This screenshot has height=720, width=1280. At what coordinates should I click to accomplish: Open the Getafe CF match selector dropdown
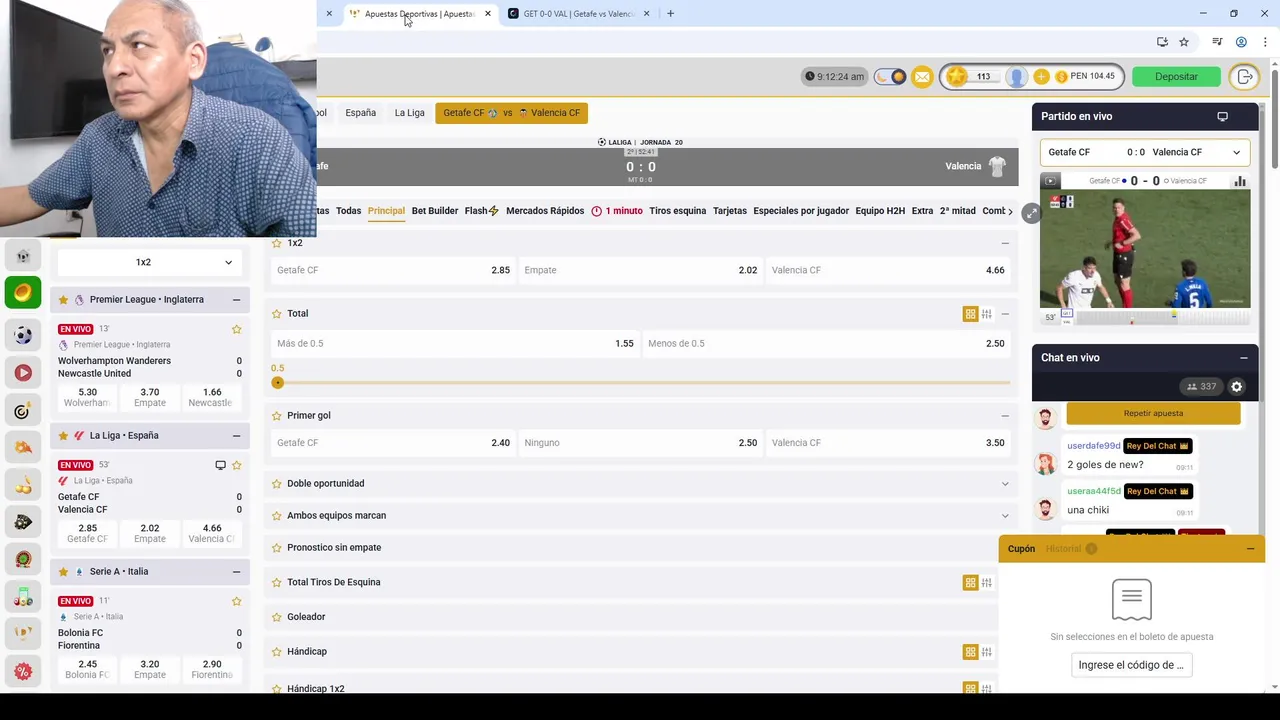pos(1145,152)
